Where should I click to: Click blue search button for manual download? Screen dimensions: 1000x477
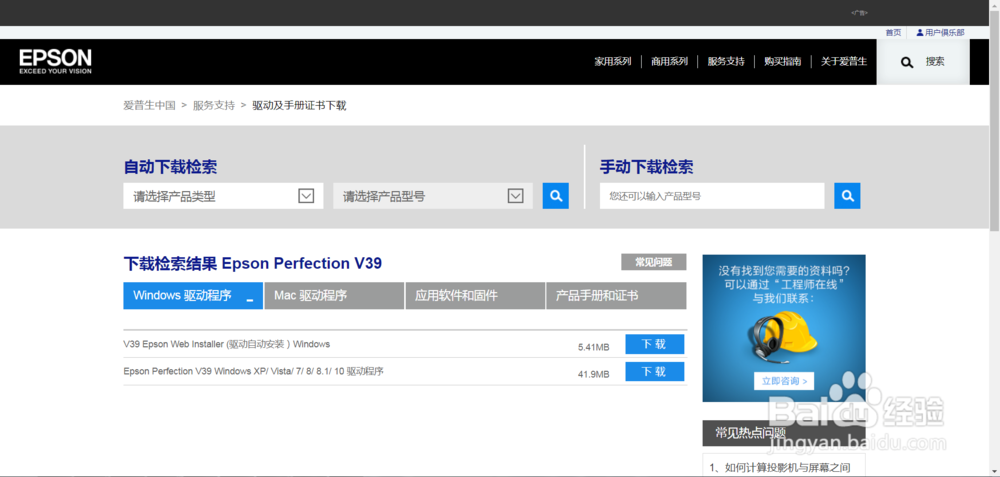(847, 196)
